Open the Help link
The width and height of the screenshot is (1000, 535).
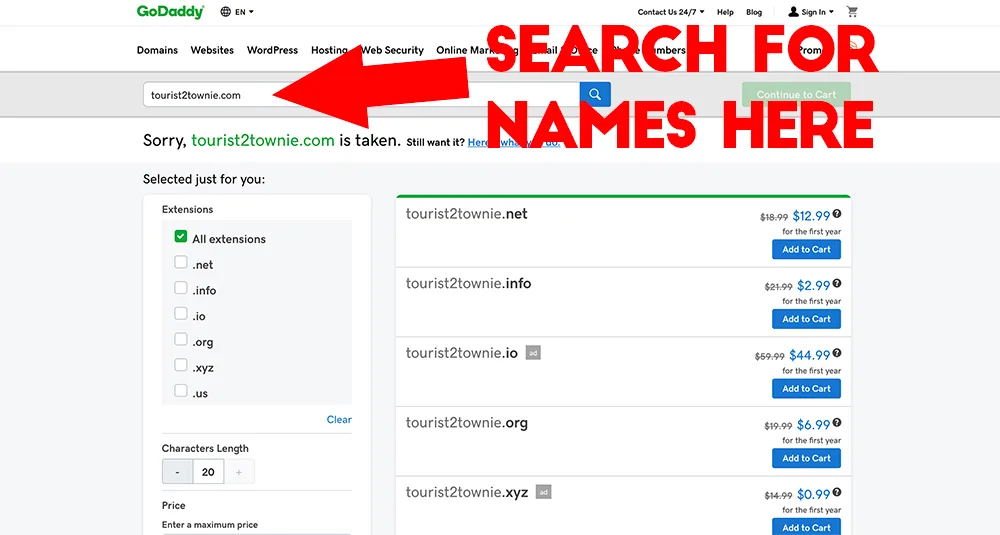coord(725,12)
